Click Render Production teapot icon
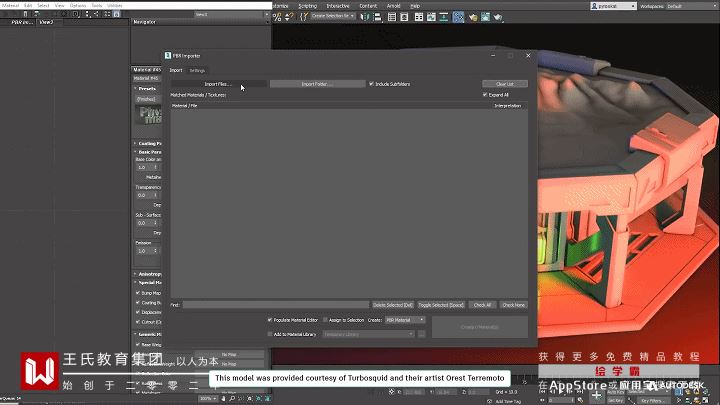This screenshot has width=720, height=405. (x=498, y=17)
